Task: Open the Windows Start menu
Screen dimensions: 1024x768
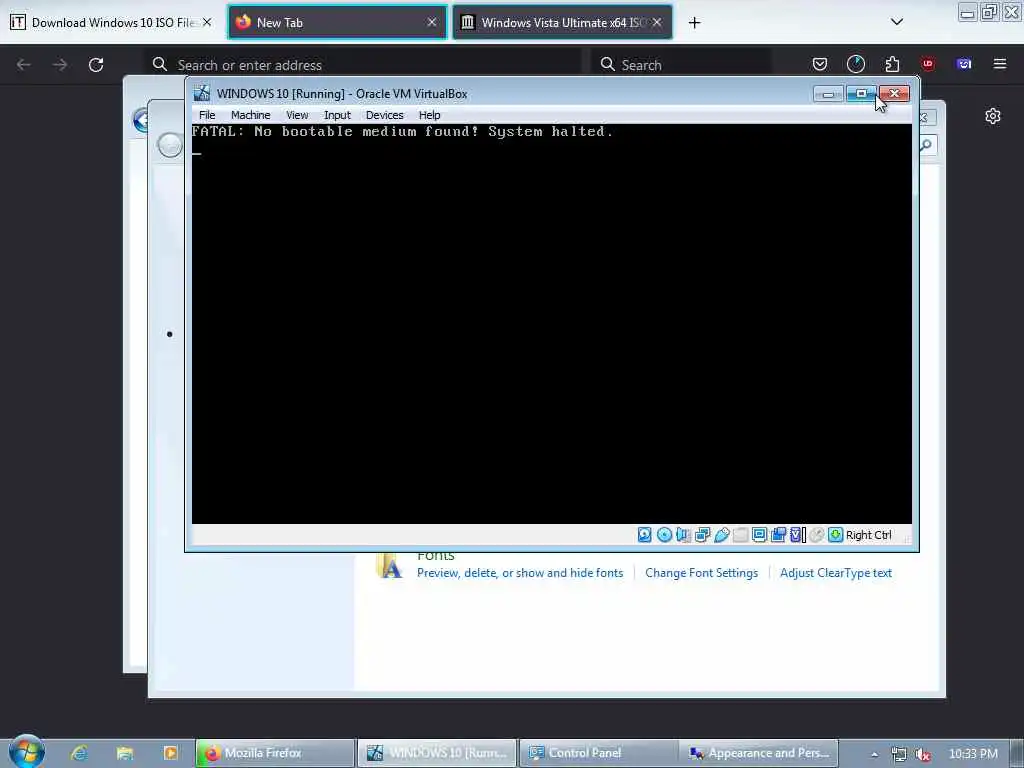Action: pos(27,752)
